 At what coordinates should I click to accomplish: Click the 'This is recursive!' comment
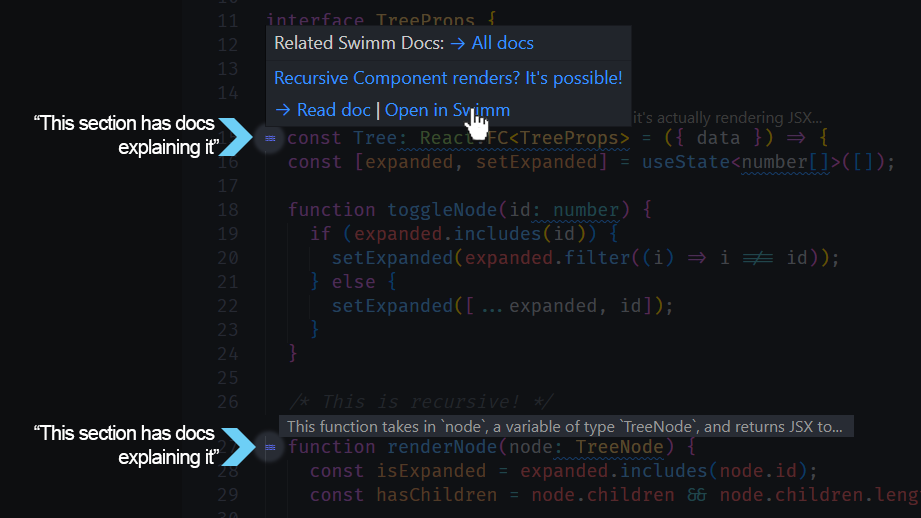point(421,402)
